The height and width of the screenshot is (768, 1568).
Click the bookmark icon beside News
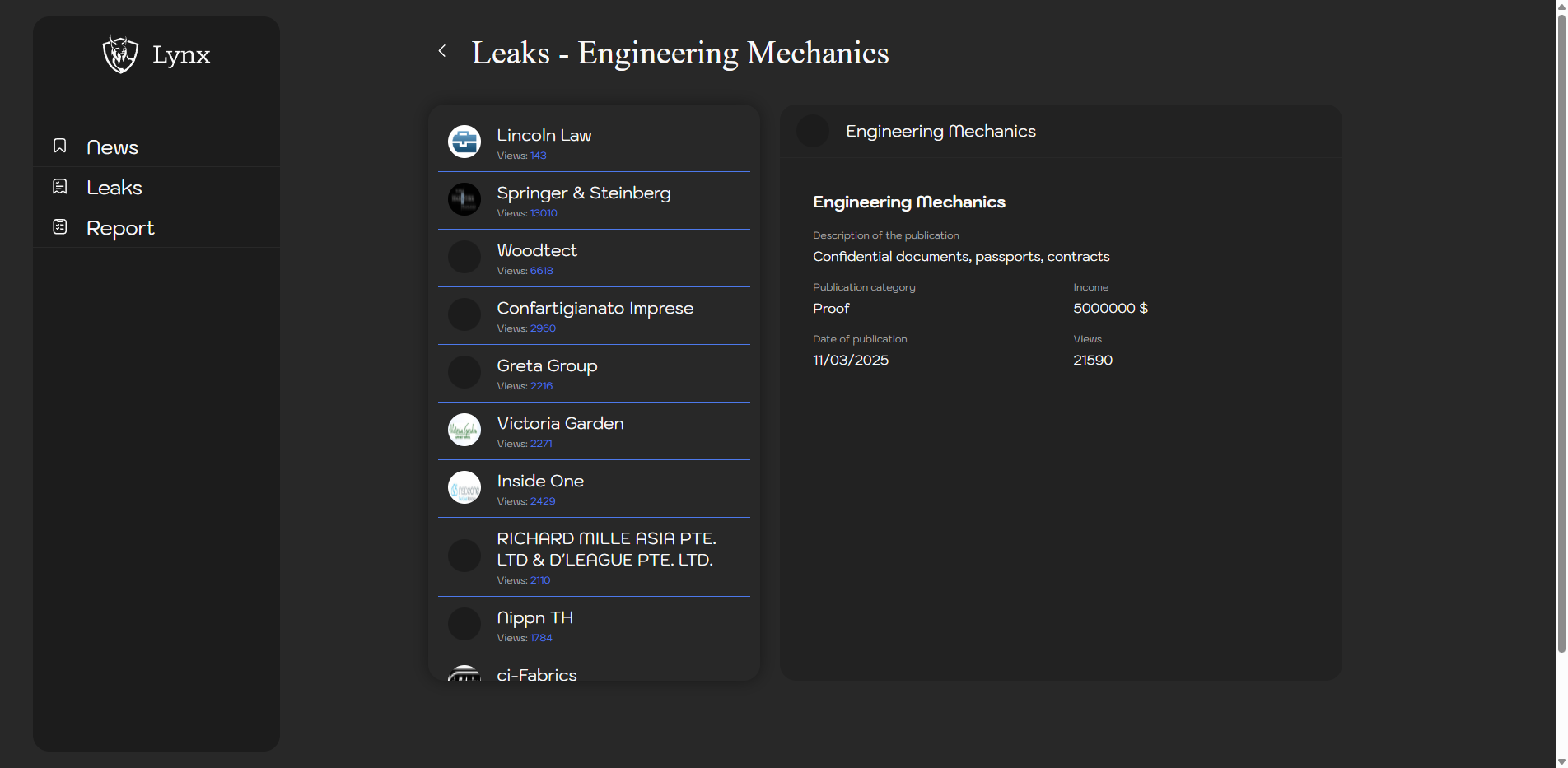[60, 147]
